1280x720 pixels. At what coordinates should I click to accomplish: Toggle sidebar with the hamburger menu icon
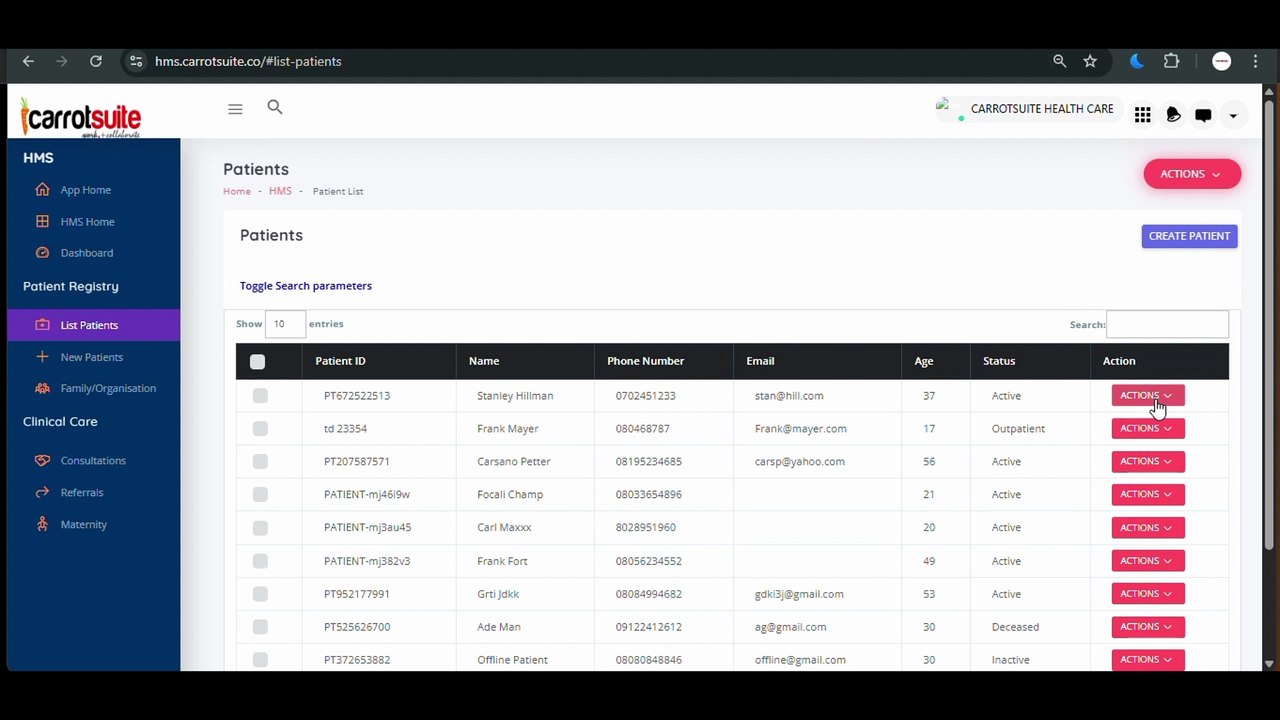(235, 109)
